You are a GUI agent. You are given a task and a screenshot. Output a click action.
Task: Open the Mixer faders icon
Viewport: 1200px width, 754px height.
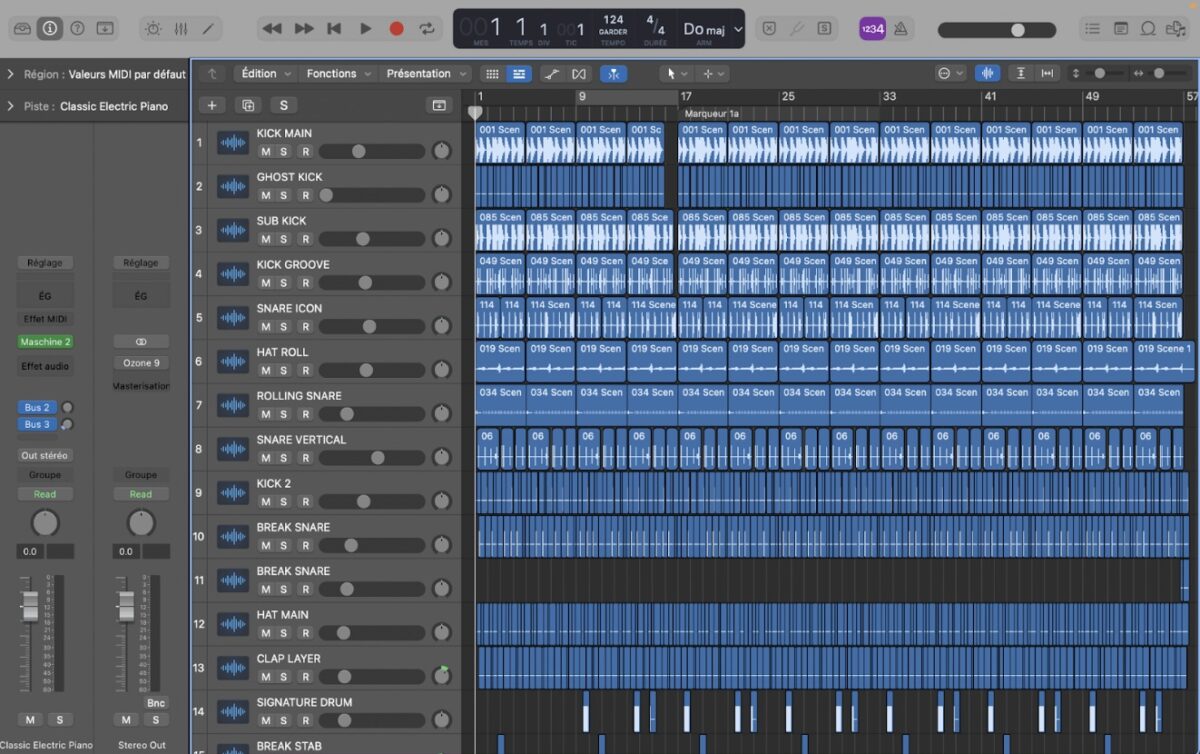[153, 29]
